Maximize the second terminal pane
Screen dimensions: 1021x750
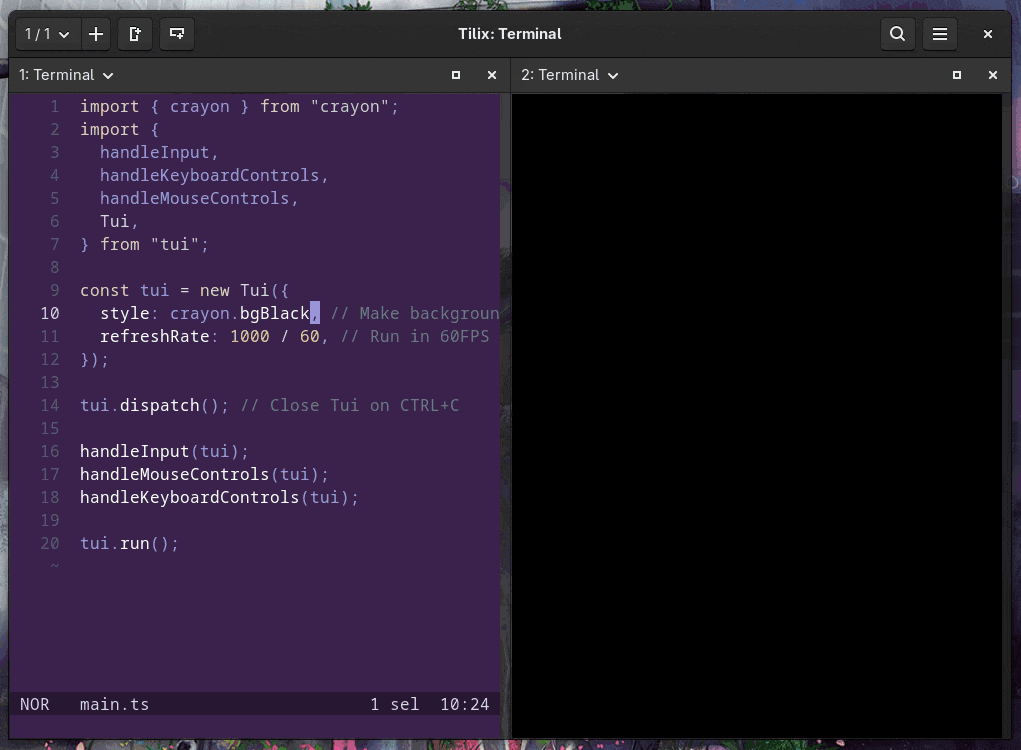pos(957,75)
